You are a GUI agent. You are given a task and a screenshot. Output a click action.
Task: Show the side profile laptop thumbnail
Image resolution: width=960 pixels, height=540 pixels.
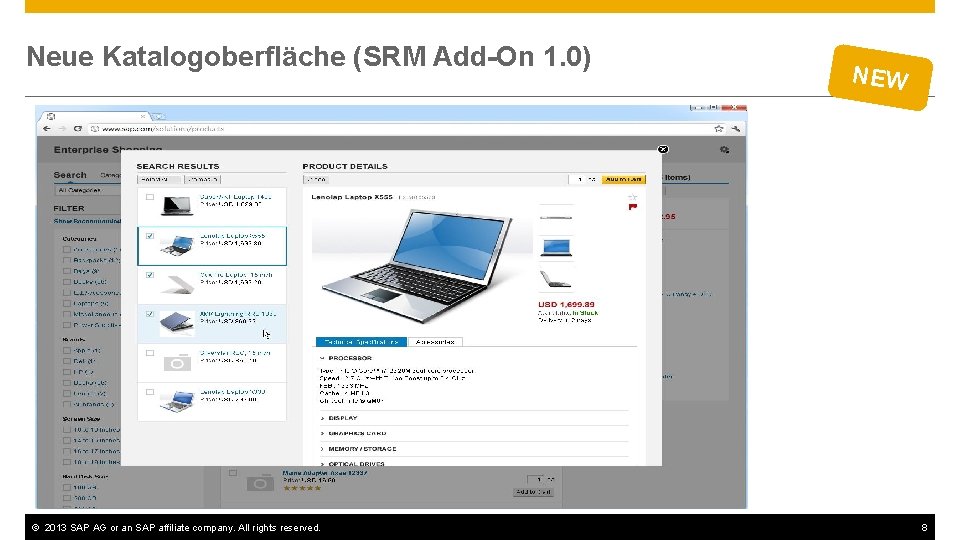(555, 279)
